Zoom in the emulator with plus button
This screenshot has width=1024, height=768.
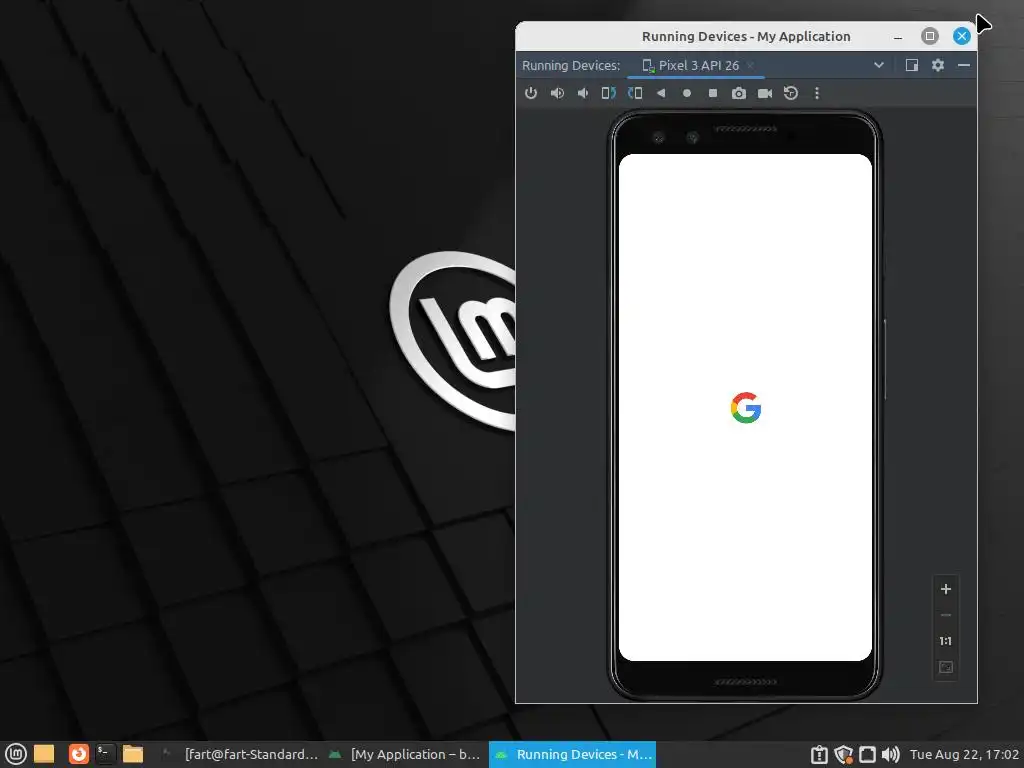(x=946, y=589)
